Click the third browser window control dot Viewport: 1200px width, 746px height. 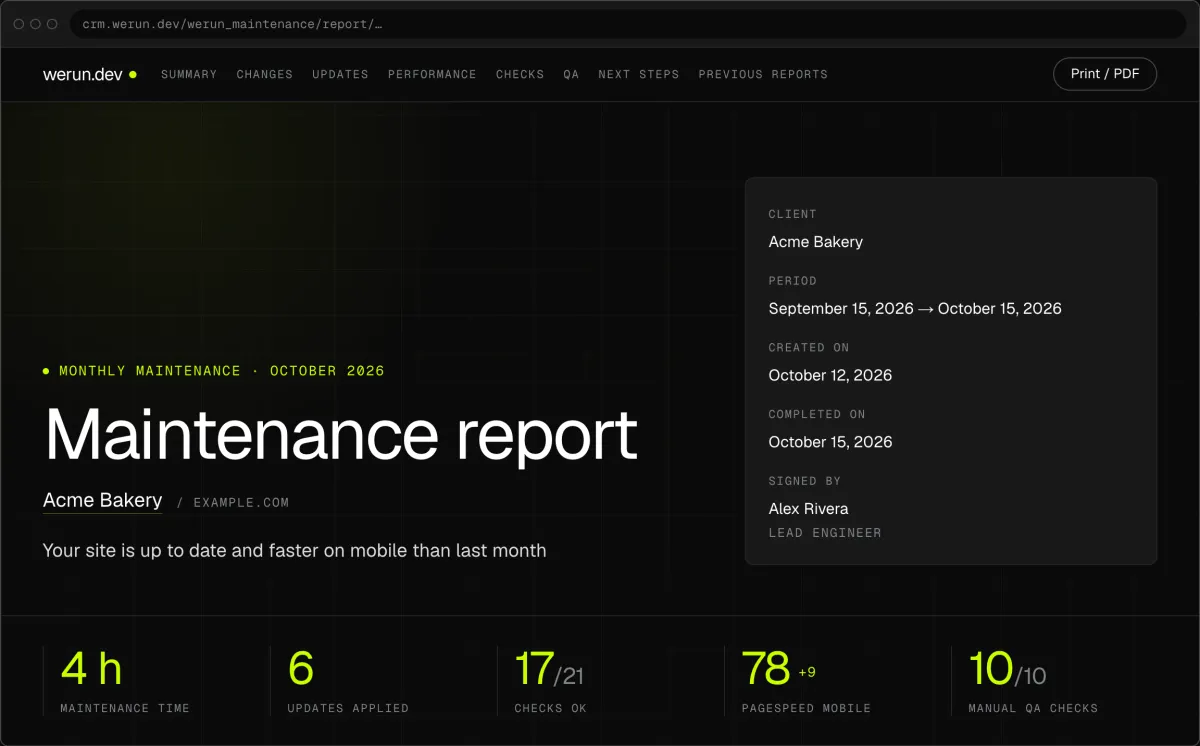point(53,24)
